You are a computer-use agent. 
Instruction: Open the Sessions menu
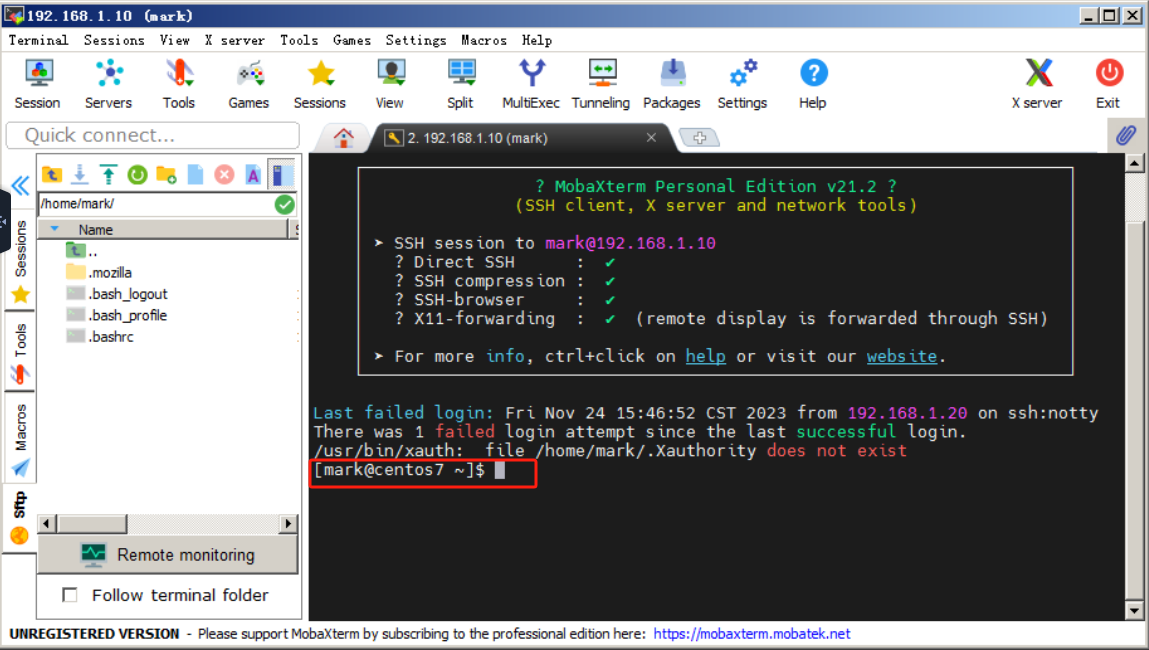click(114, 40)
